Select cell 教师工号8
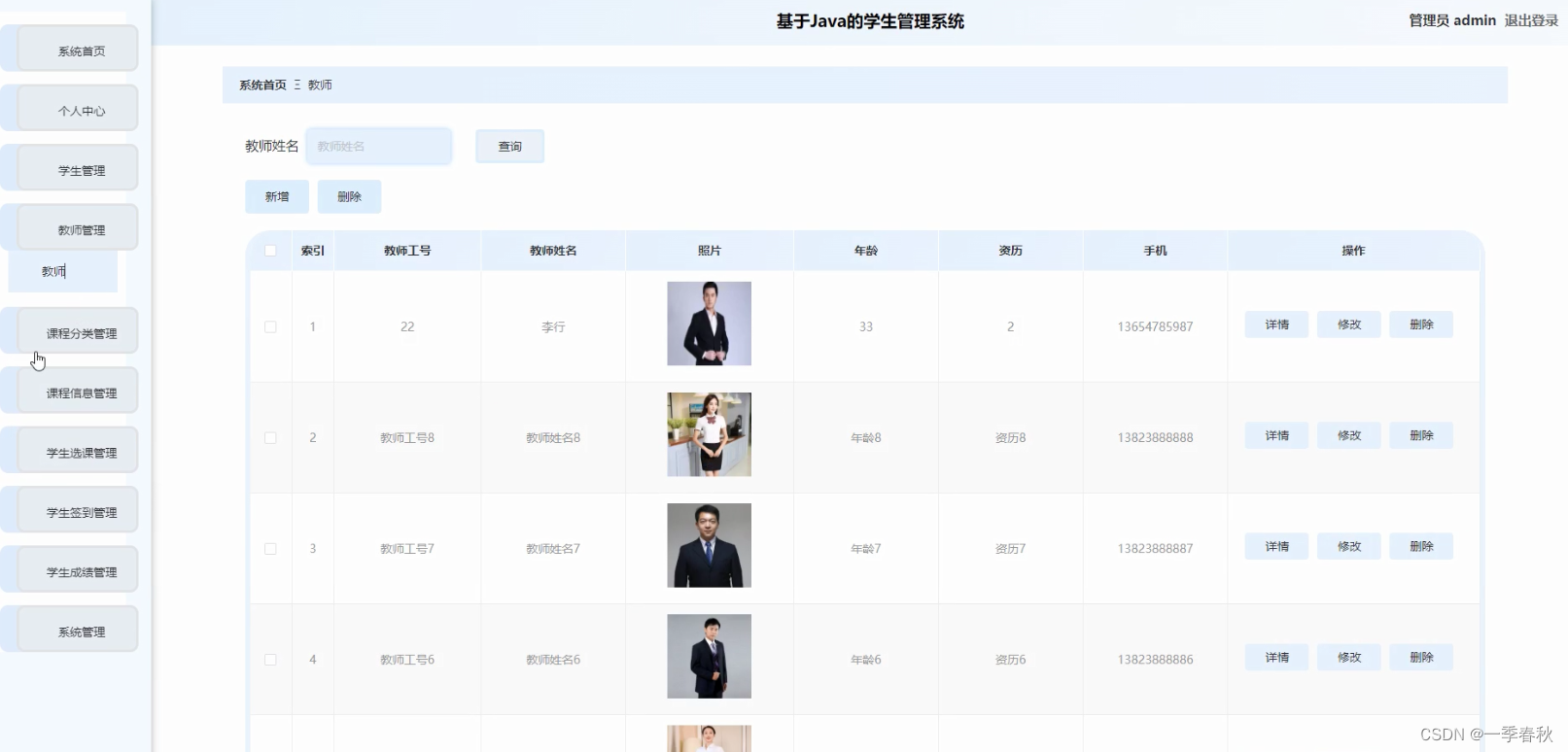 [407, 437]
